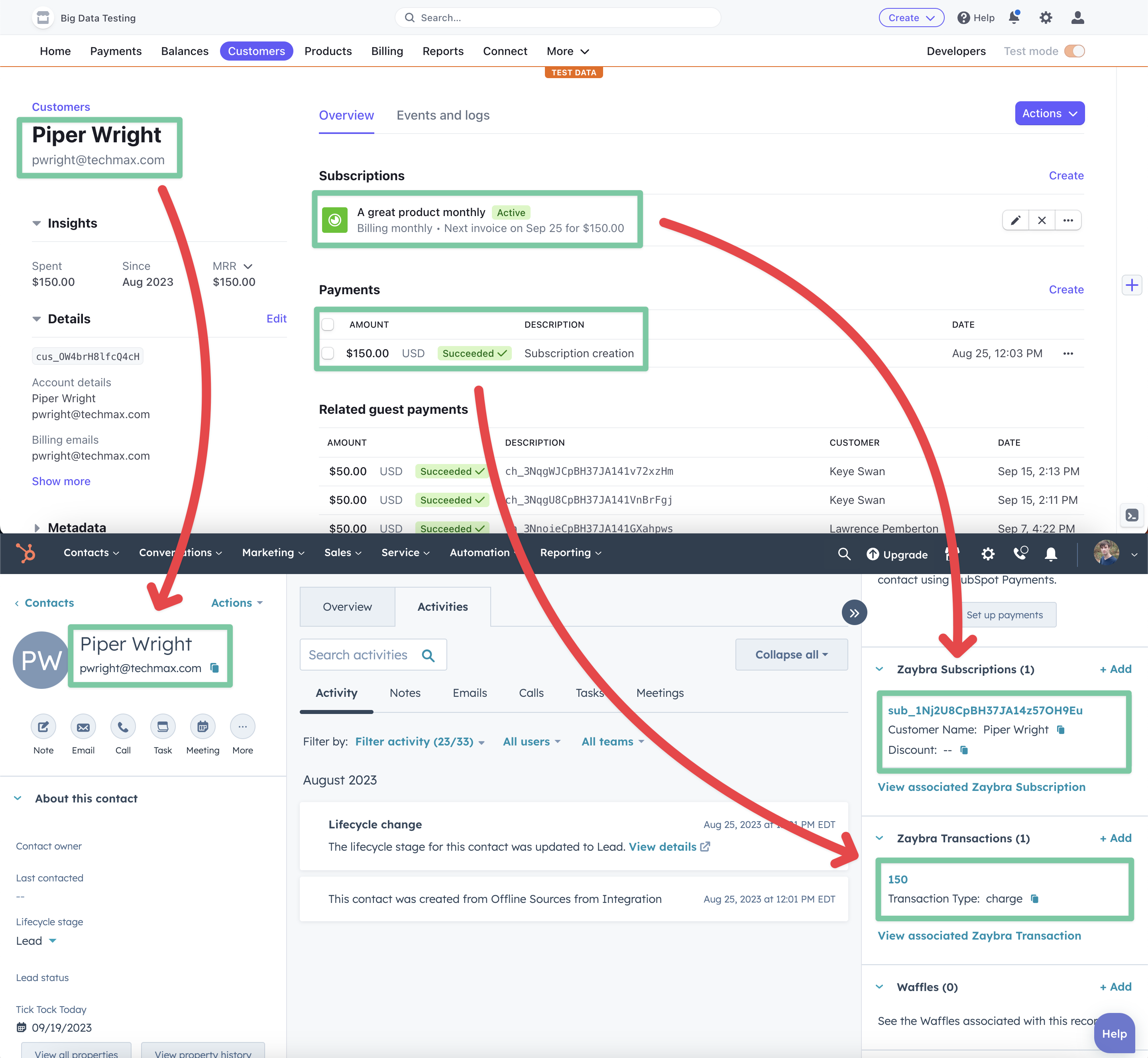Disable Stripe Test mode
This screenshot has height=1058, width=1148.
pyautogui.click(x=1075, y=51)
